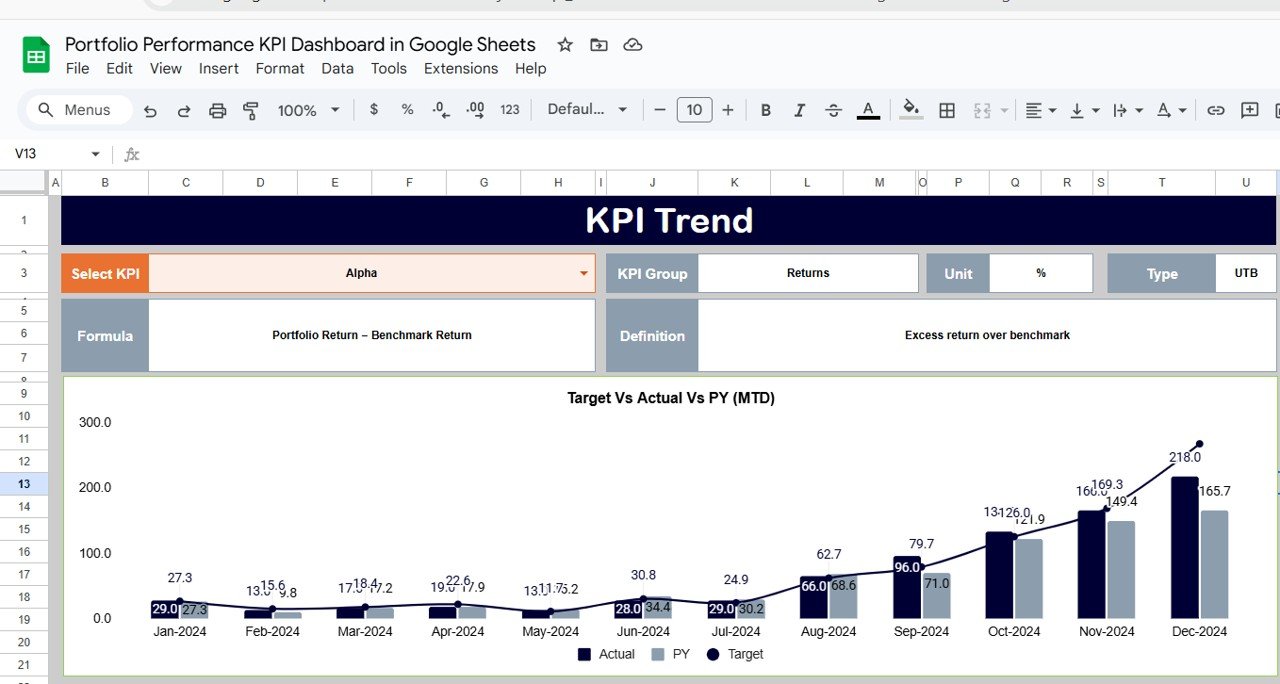
Task: Toggle bold formatting
Action: coord(766,110)
